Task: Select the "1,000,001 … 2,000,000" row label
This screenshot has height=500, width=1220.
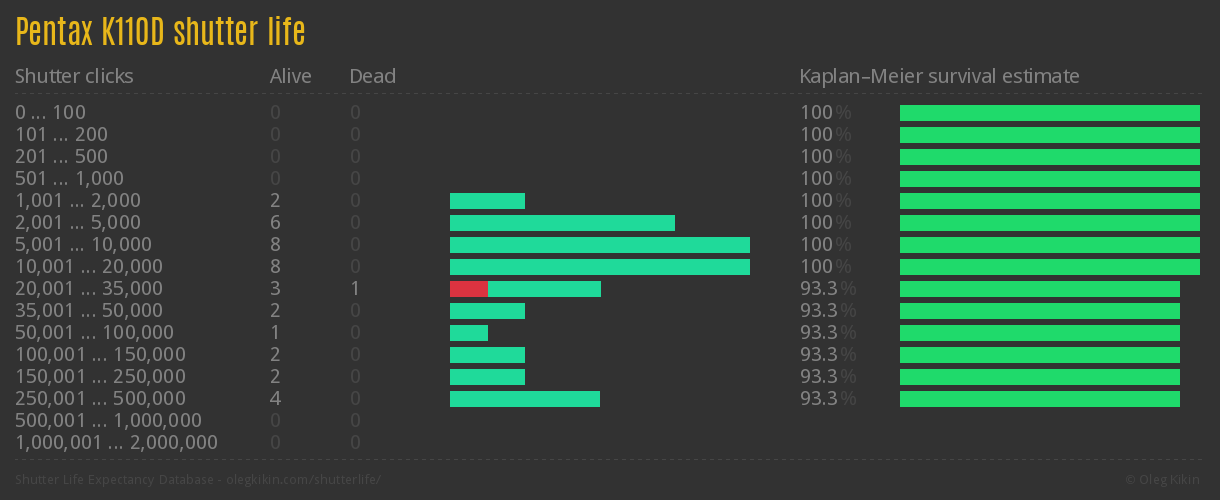Action: coord(116,442)
